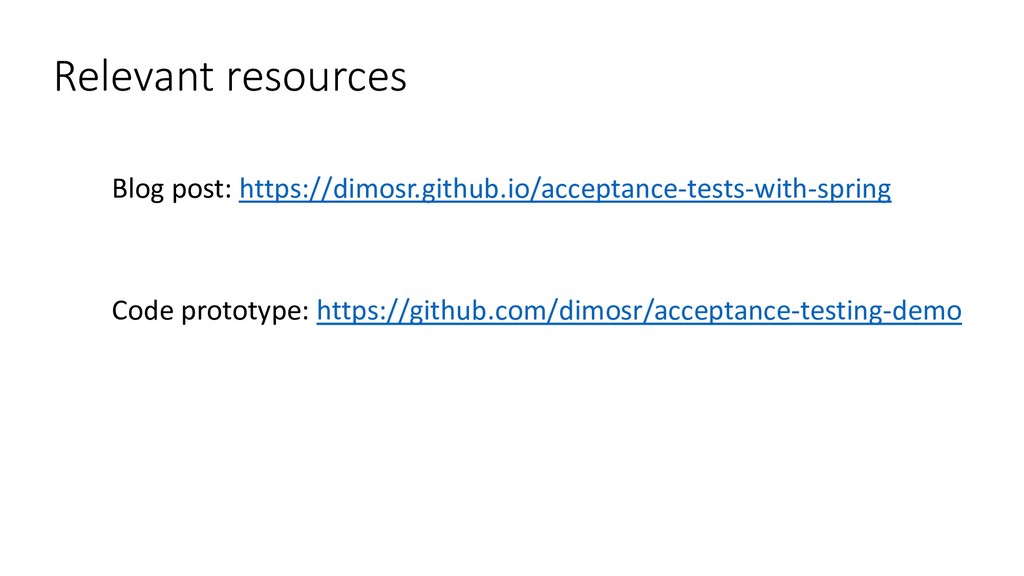This screenshot has width=1024, height=576.
Task: Click 'github.com' in the code prototype URL
Action: pyautogui.click(x=461, y=312)
